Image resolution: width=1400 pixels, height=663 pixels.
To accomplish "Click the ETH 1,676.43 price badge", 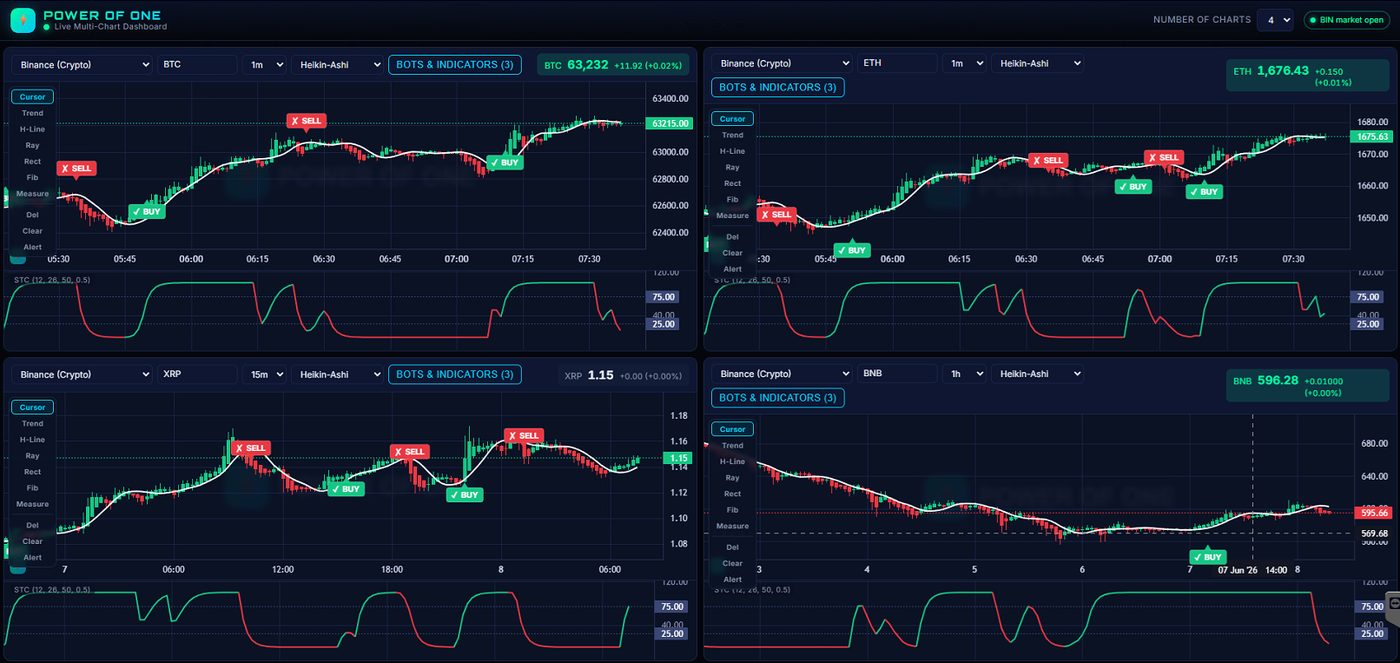I will pos(1308,76).
